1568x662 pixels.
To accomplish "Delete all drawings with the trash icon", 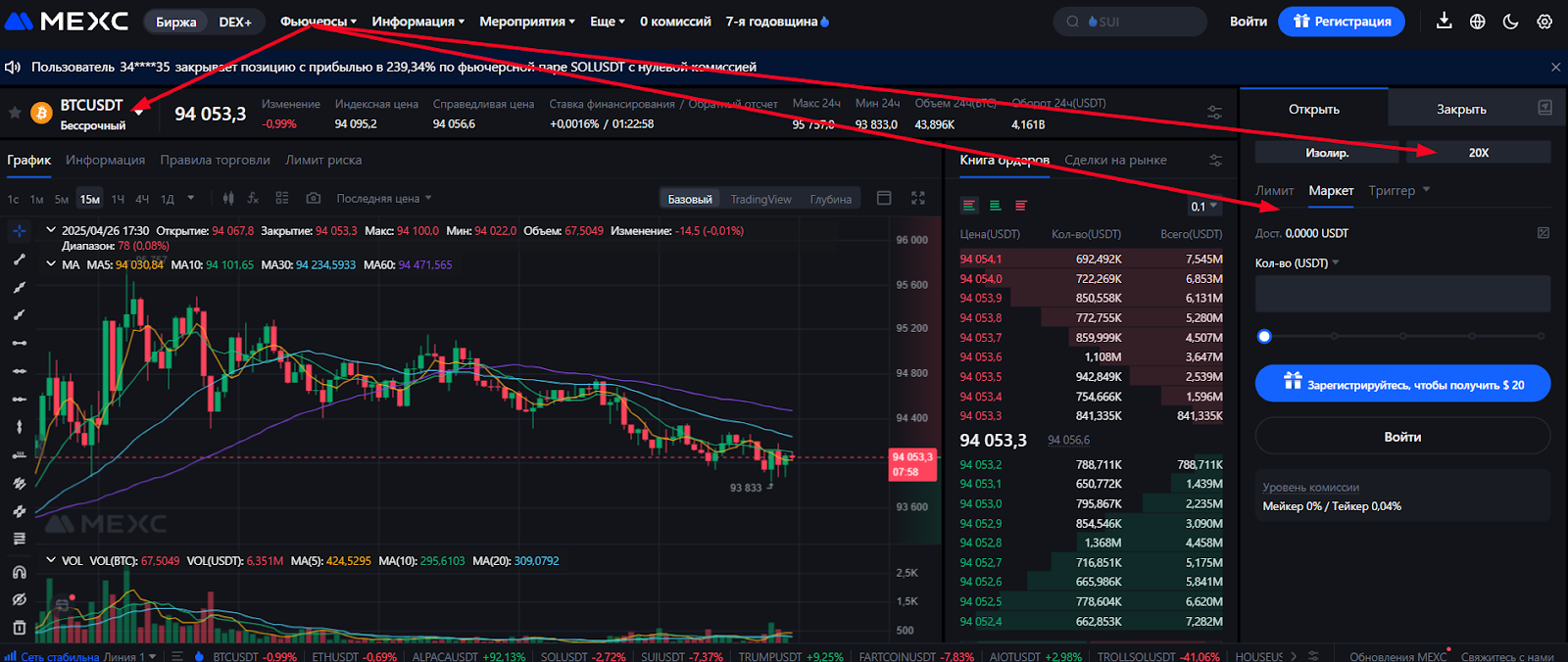I will [x=19, y=628].
